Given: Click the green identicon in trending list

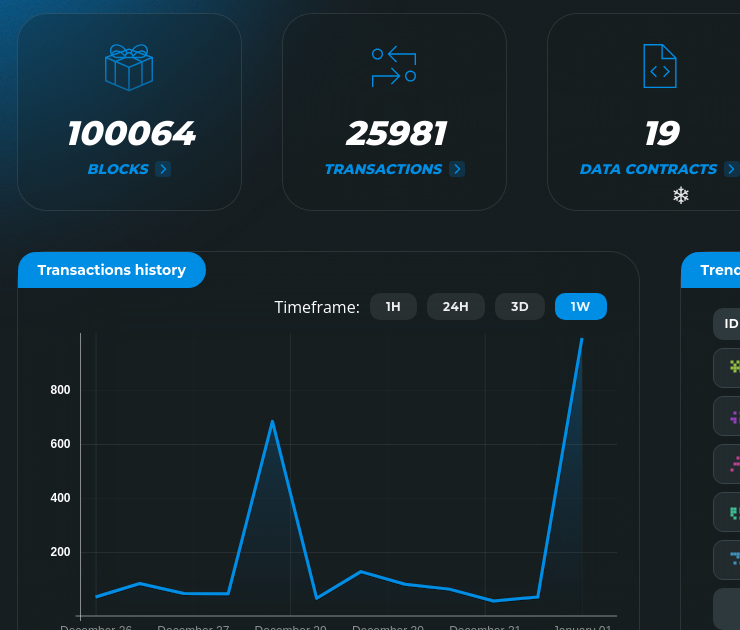Looking at the screenshot, I should [x=734, y=366].
